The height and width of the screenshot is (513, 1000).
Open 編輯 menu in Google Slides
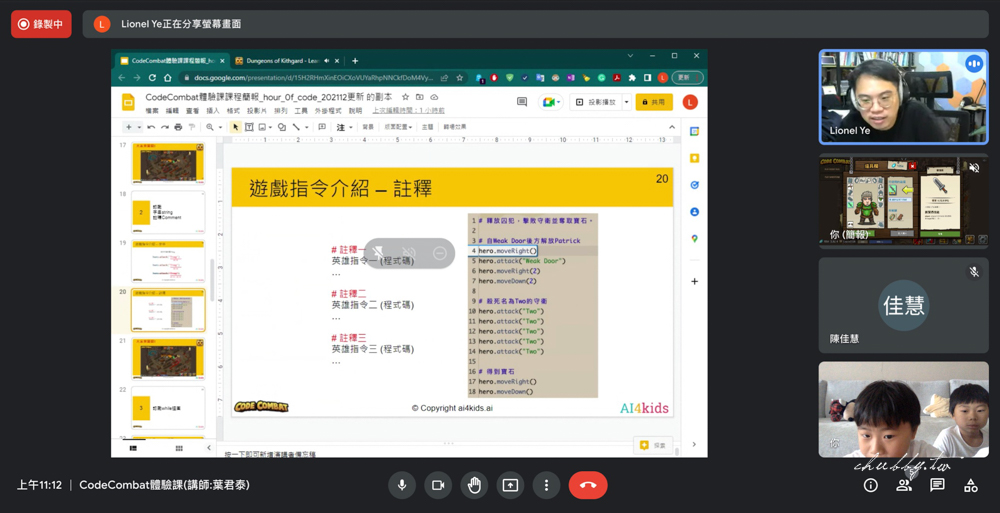pyautogui.click(x=172, y=110)
